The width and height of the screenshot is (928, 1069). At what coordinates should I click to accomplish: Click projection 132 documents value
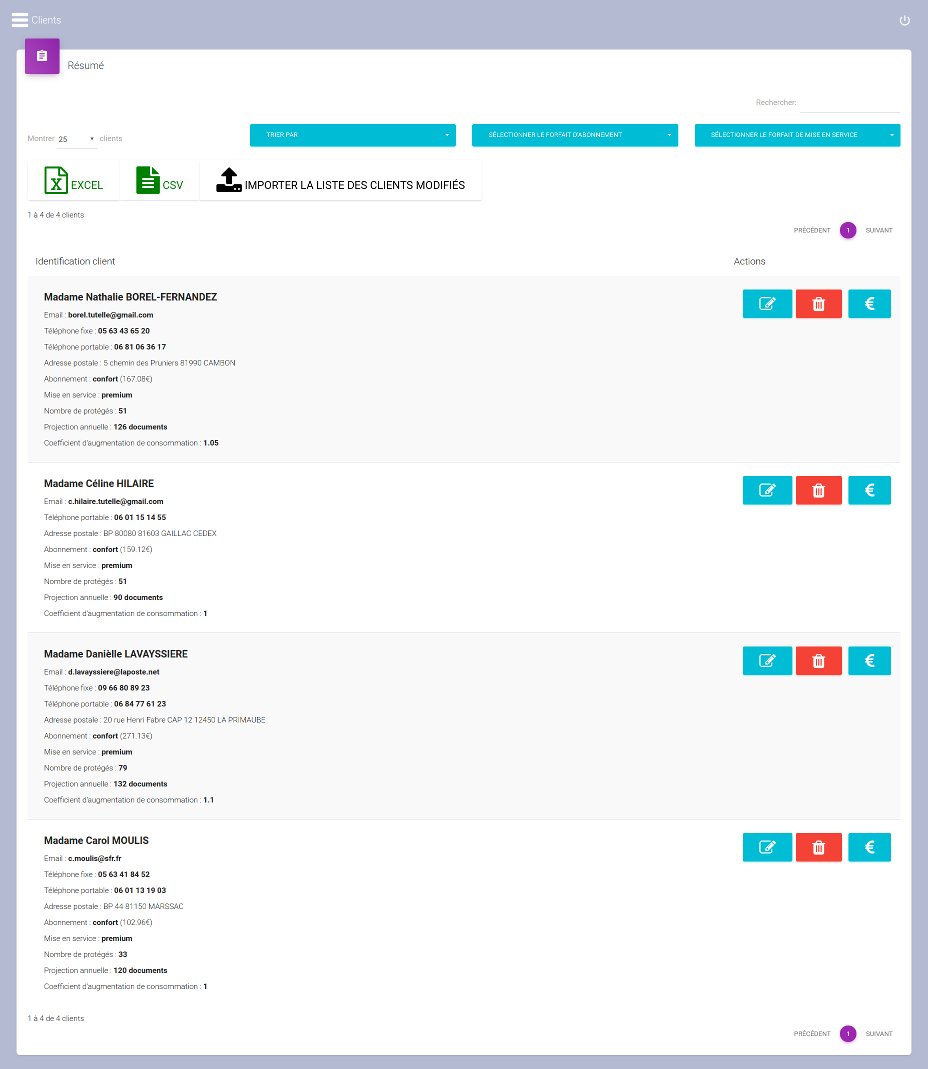[x=140, y=784]
